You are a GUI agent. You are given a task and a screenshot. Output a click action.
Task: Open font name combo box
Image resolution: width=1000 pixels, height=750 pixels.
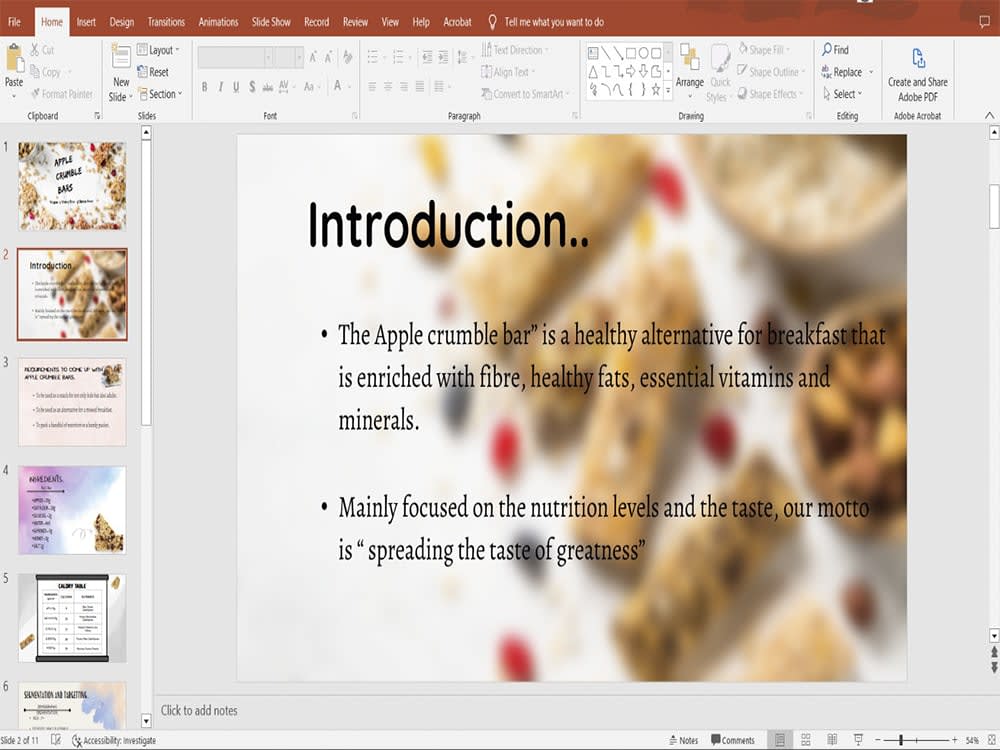(x=236, y=57)
